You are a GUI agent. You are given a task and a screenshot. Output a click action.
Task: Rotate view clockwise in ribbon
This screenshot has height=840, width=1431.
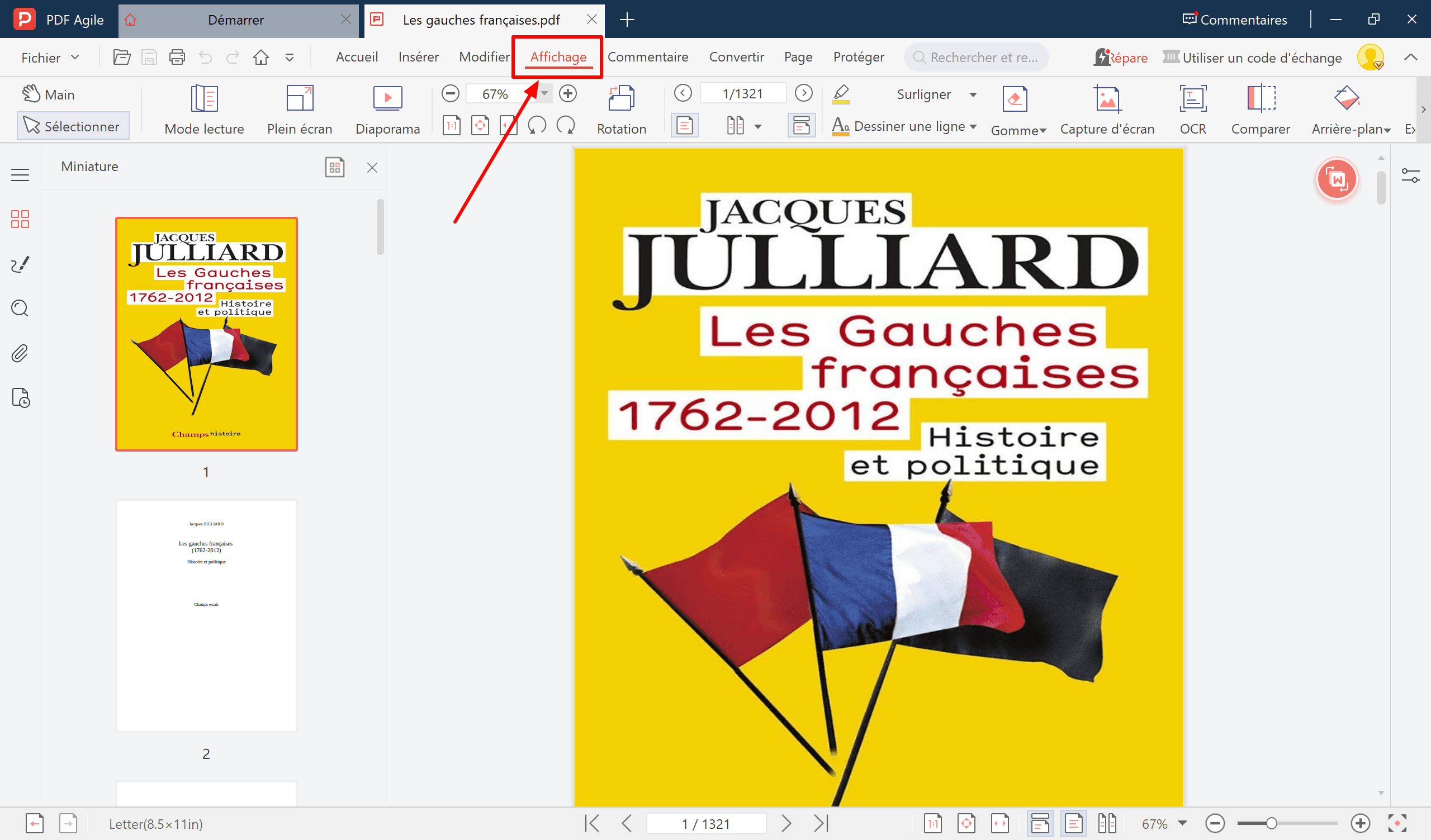(566, 125)
